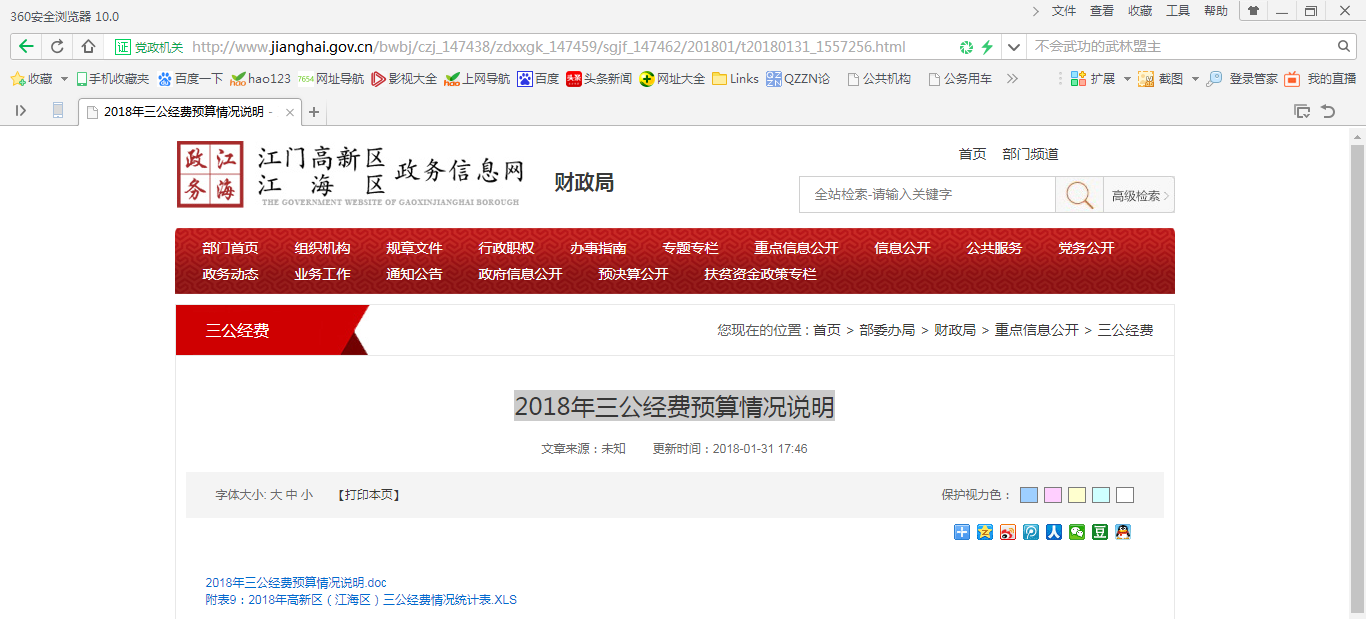Screen dimensions: 1366x619
Task: Open 重点信息公开 in the breadcrumb
Action: [1036, 330]
